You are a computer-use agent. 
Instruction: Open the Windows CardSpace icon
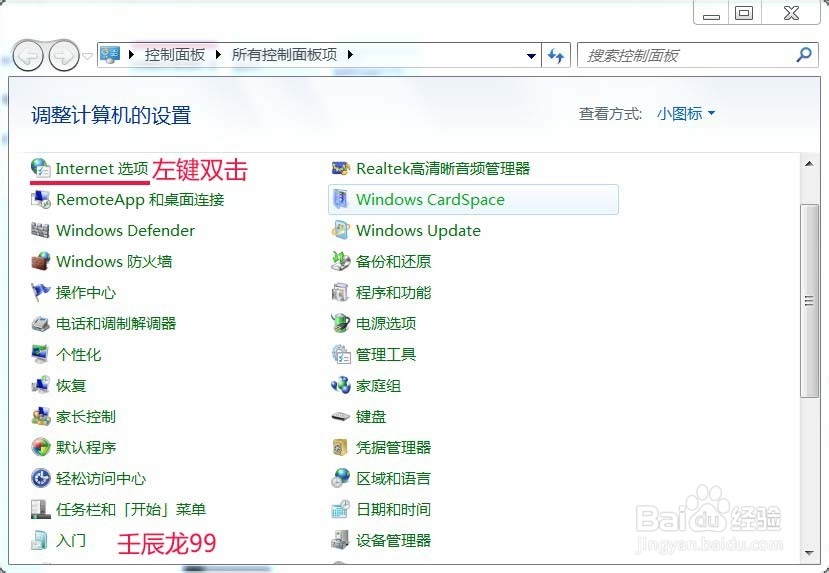[x=340, y=199]
